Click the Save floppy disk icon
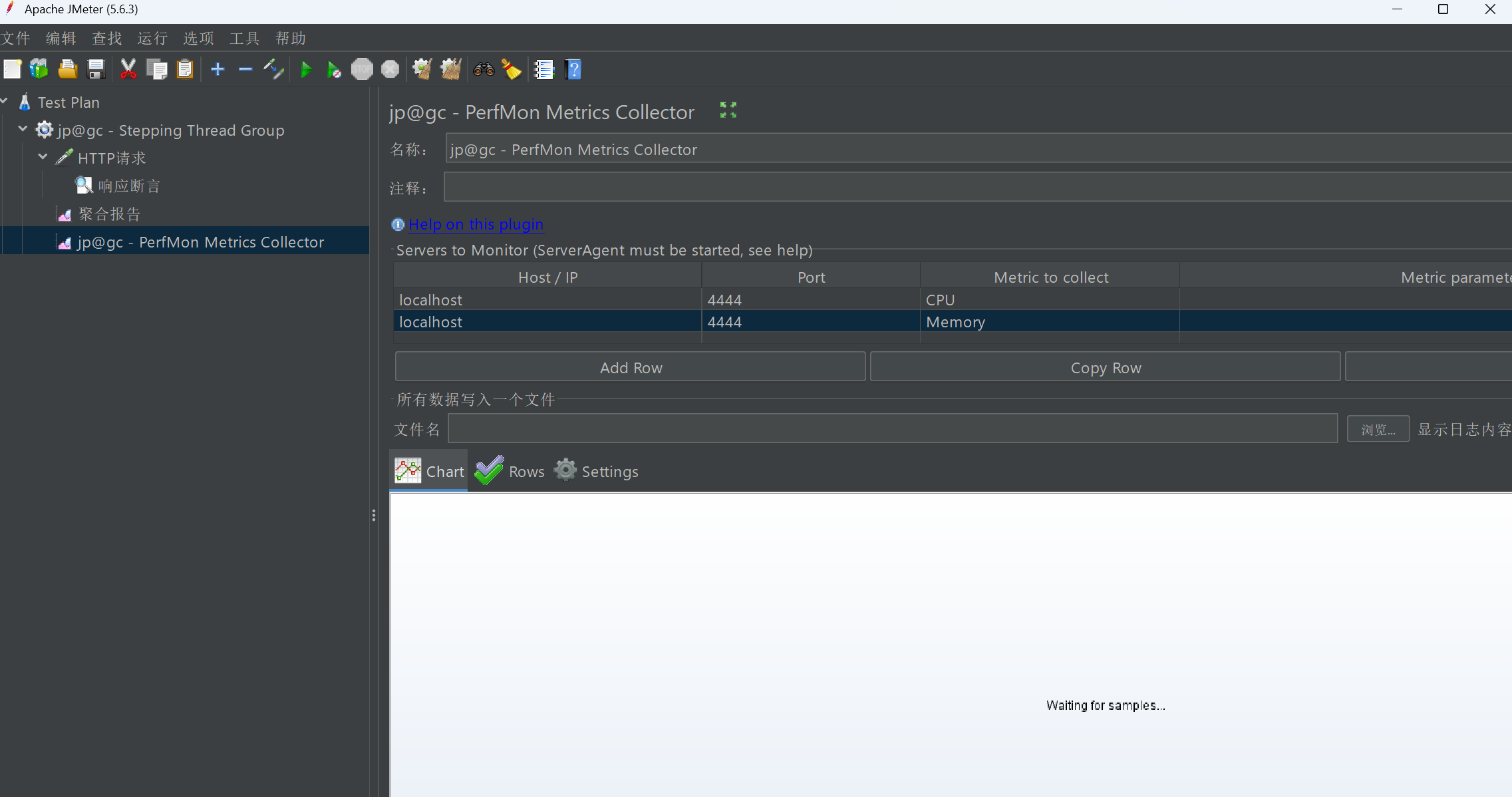Screen dimensions: 1512x797 pos(96,69)
